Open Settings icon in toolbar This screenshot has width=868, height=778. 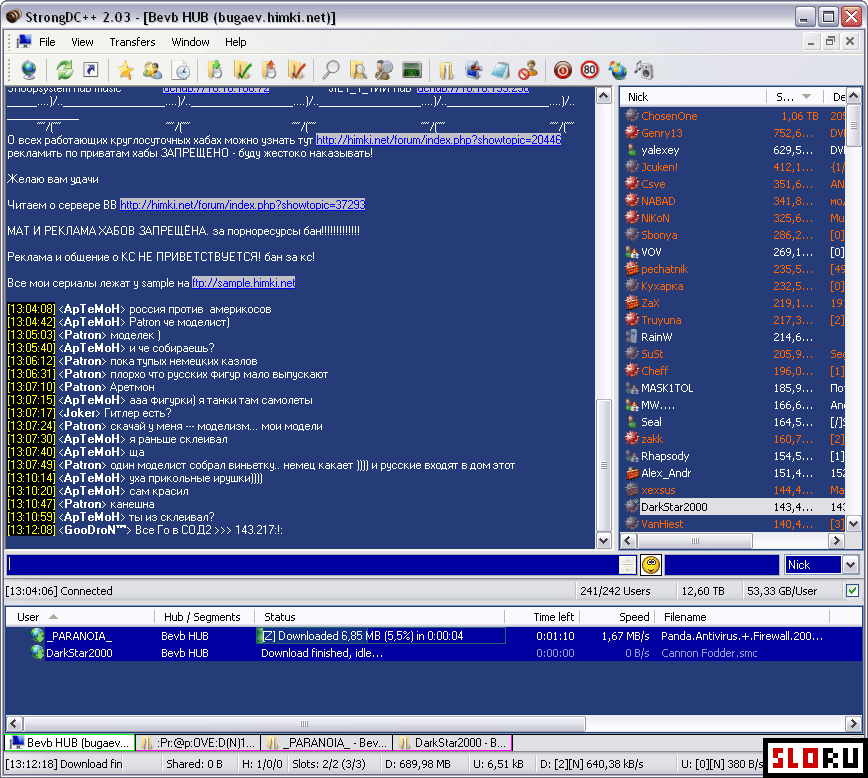point(474,70)
